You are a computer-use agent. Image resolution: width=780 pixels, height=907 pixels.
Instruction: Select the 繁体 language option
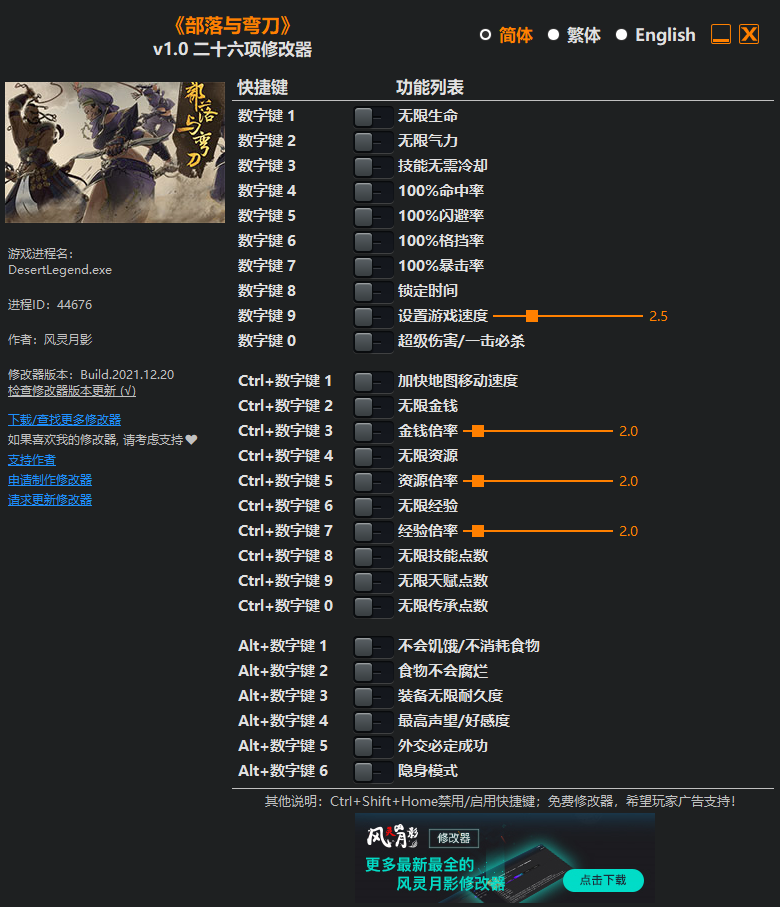click(x=575, y=35)
